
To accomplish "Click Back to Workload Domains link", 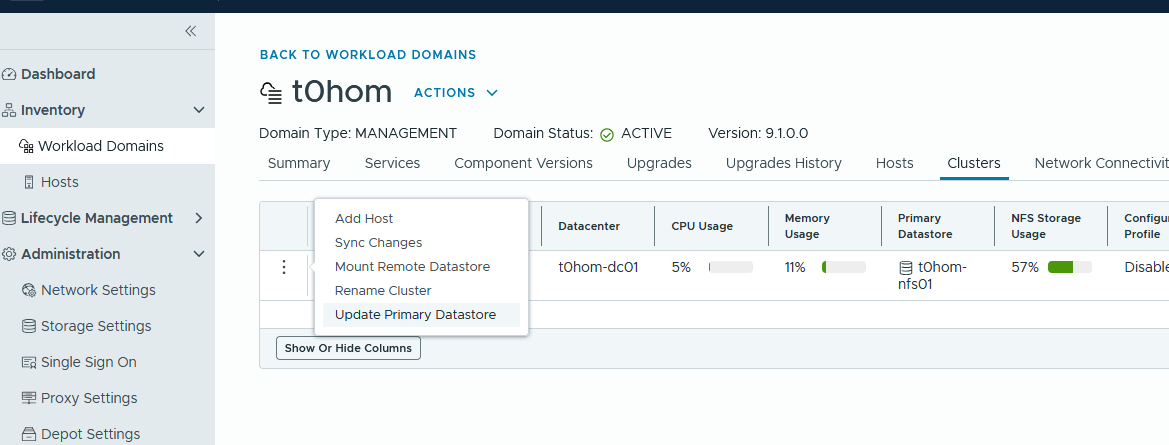I will [368, 54].
